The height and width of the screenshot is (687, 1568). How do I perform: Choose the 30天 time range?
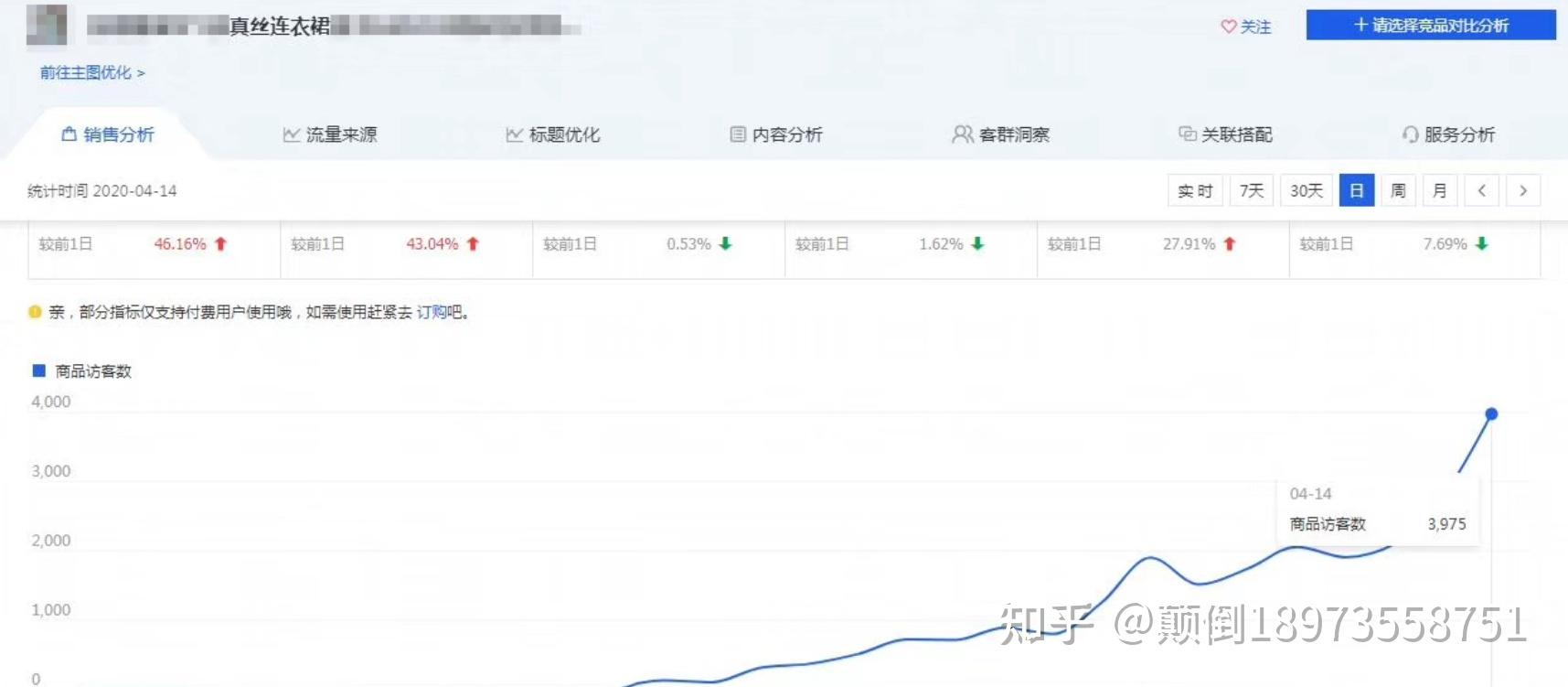(x=1306, y=190)
